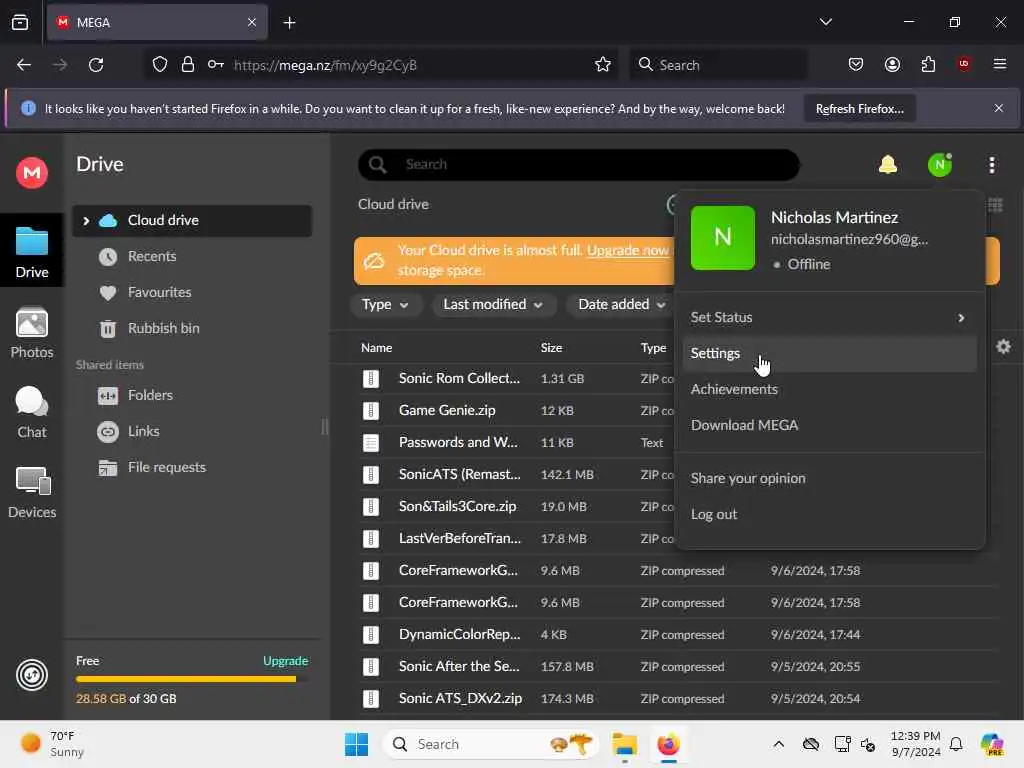
Task: Open the Date added filter dropdown
Action: tap(620, 305)
